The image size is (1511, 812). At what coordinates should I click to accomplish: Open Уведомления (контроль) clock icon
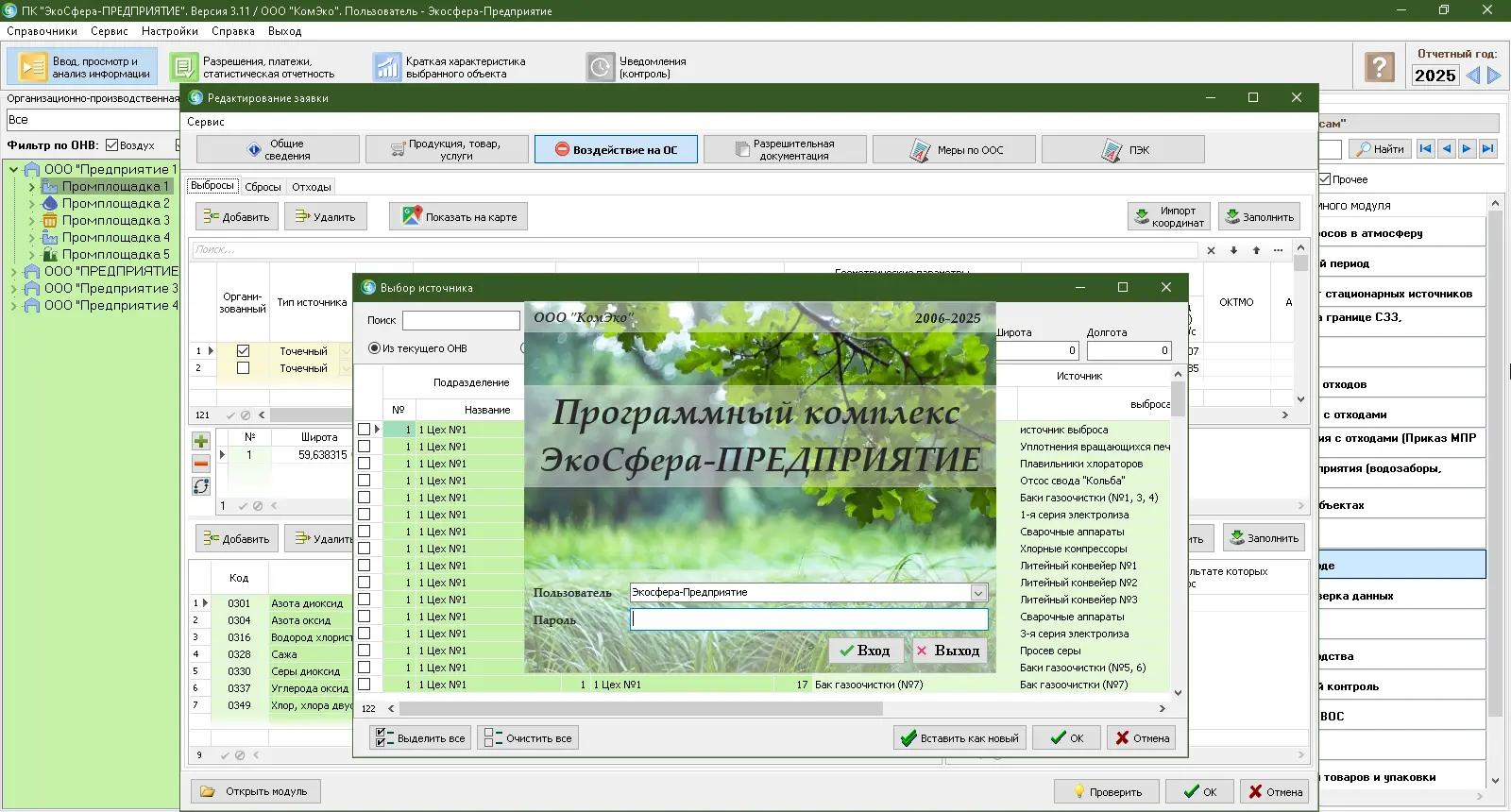pyautogui.click(x=601, y=67)
